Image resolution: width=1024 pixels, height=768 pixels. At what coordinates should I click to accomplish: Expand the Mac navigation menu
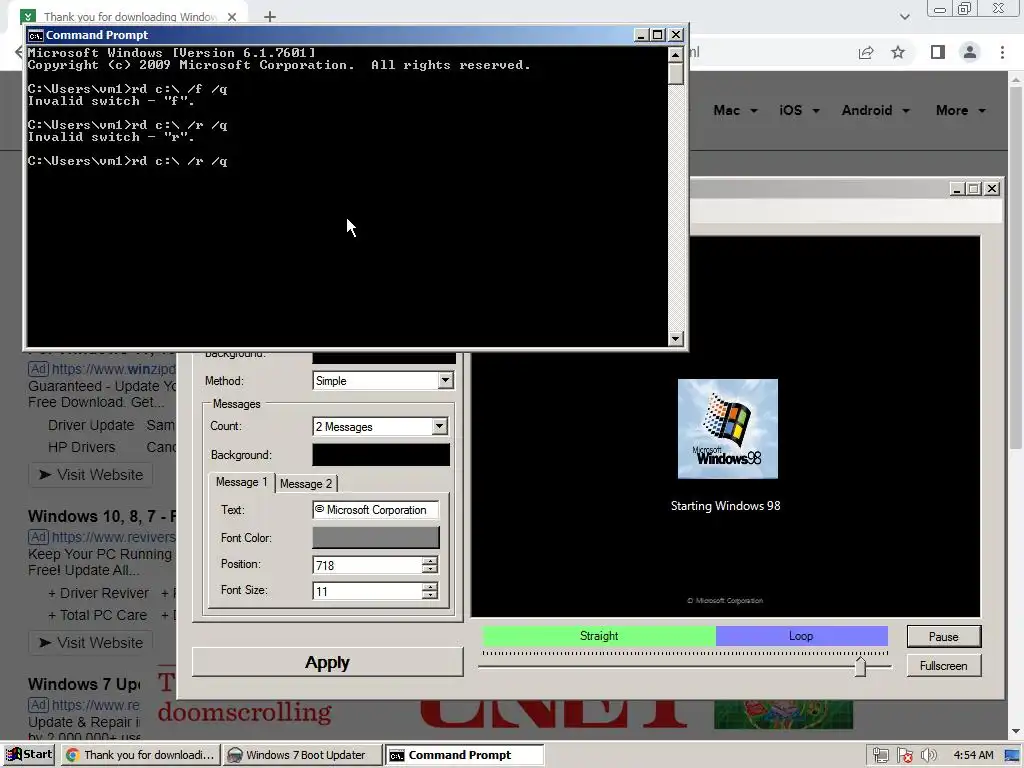pyautogui.click(x=735, y=110)
